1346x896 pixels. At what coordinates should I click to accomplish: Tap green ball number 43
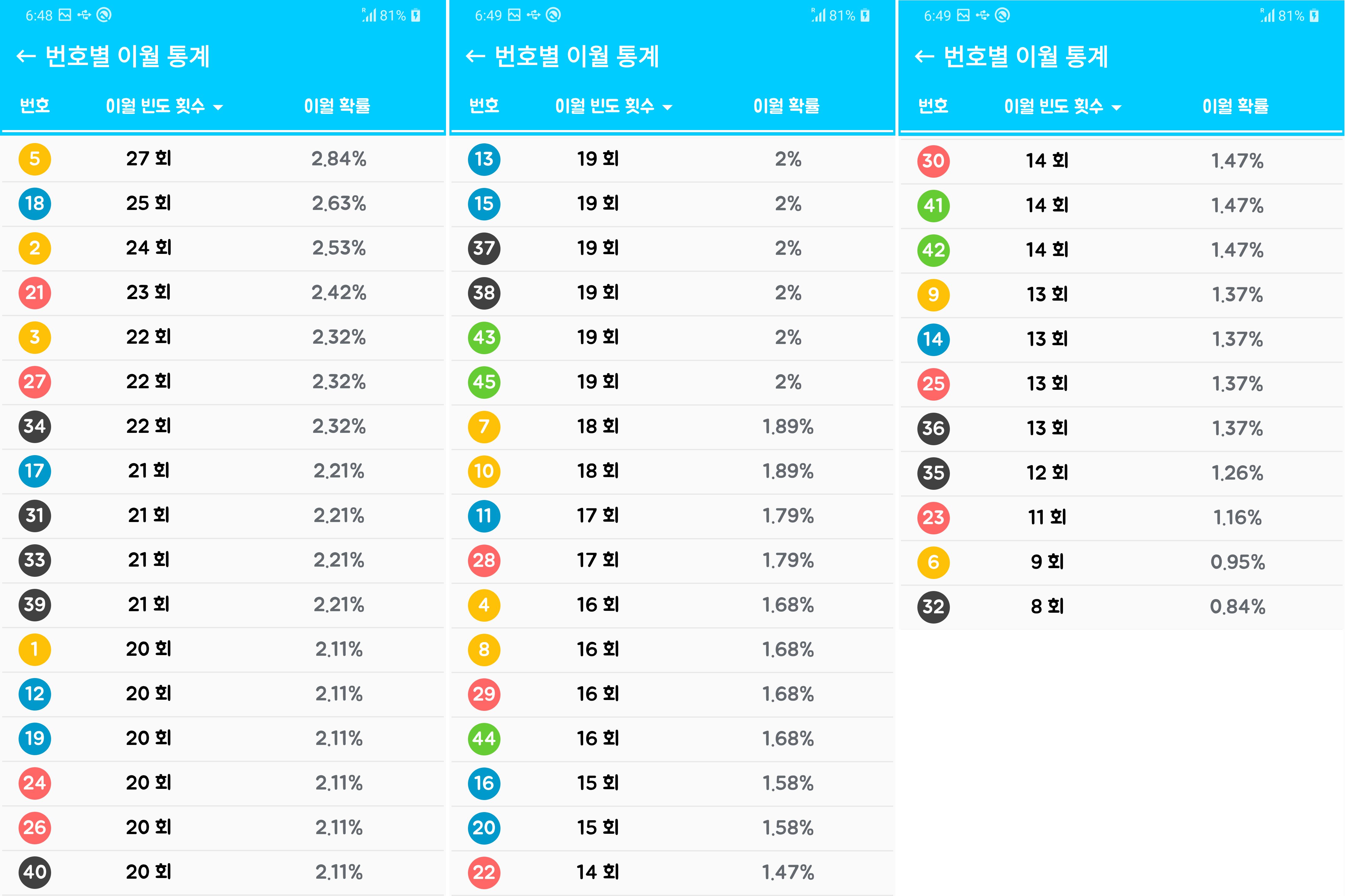484,337
